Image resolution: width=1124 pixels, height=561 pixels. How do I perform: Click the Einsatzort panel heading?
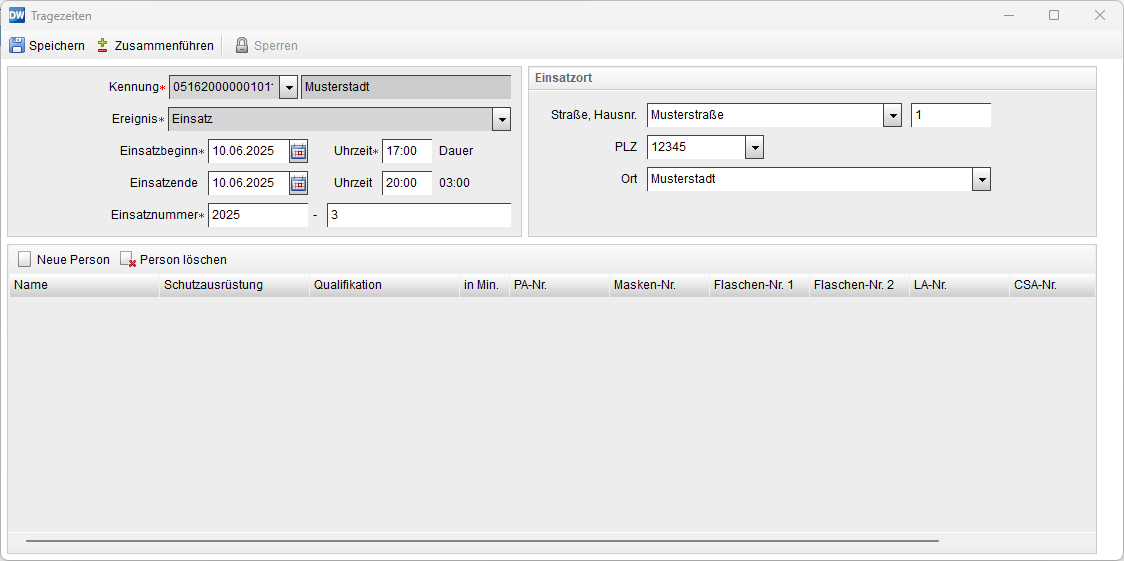coord(563,78)
